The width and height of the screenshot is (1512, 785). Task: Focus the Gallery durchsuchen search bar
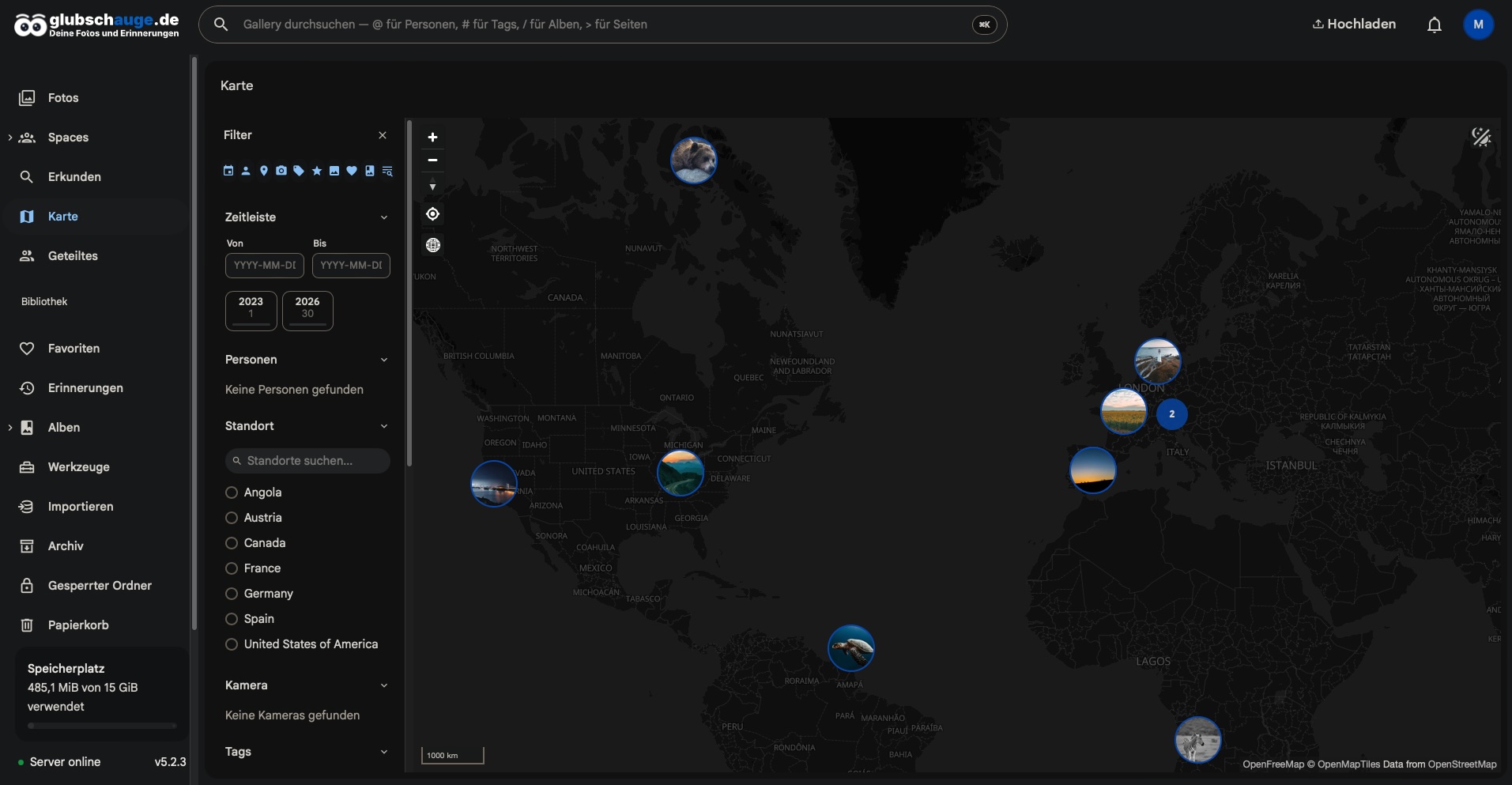click(x=602, y=25)
